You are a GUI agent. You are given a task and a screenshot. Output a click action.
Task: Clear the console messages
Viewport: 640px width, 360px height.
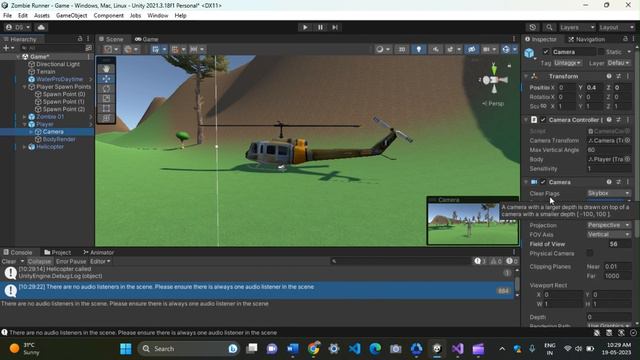click(9, 261)
